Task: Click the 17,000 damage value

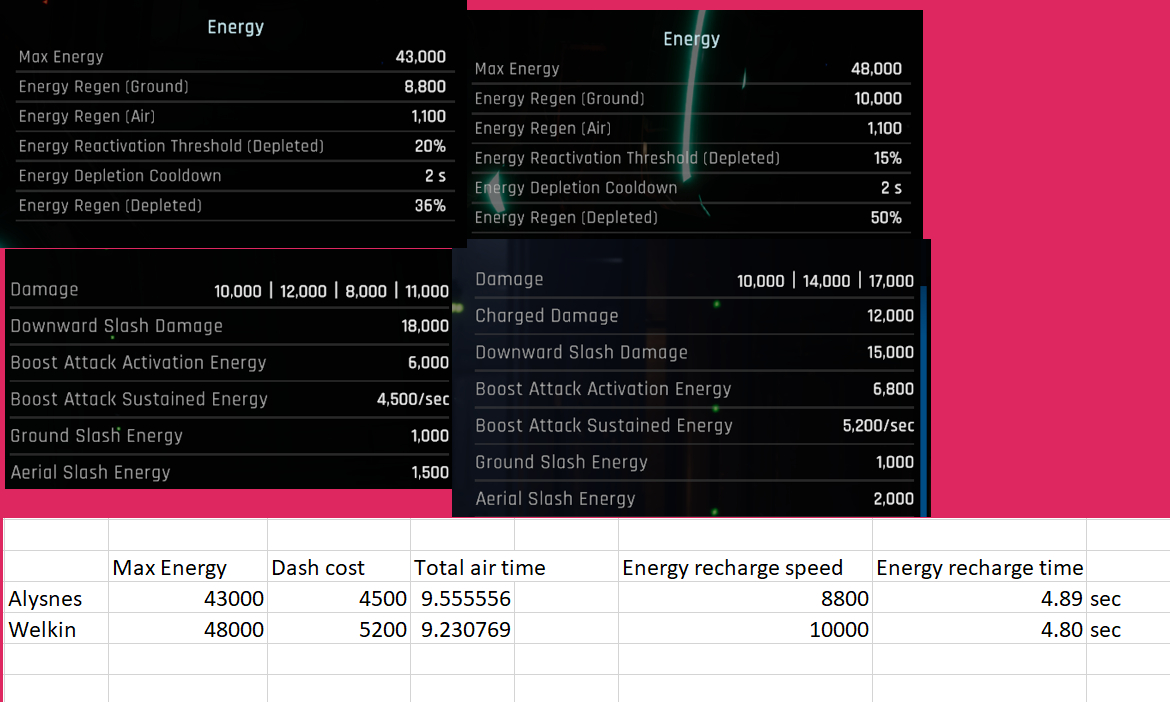Action: tap(891, 281)
